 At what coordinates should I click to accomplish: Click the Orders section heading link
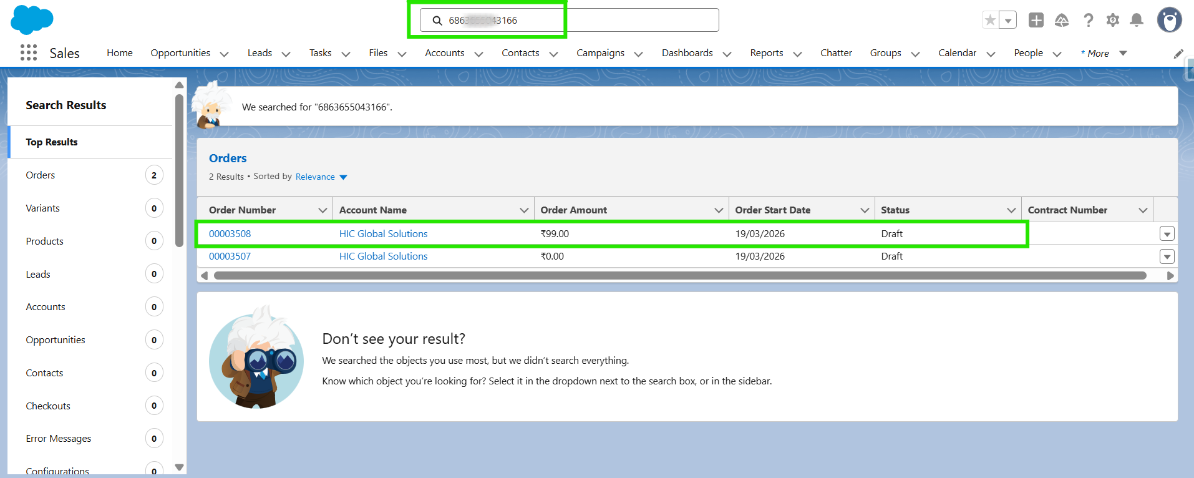point(228,158)
